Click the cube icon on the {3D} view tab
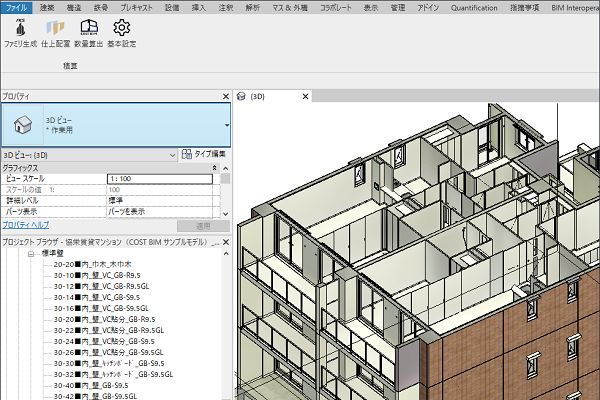 [x=241, y=96]
